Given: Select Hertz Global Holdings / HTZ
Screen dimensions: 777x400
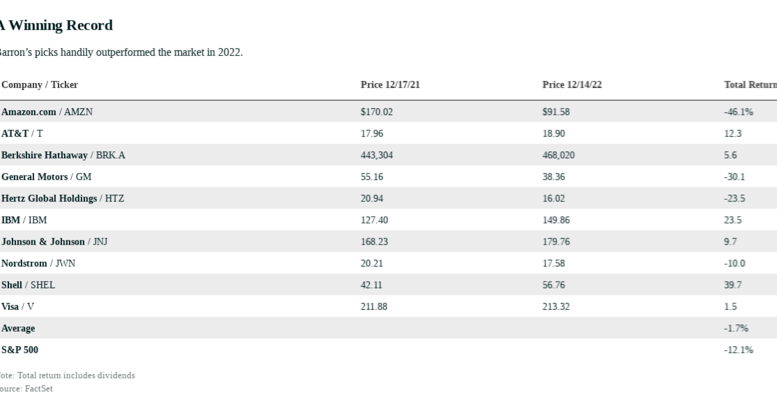Looking at the screenshot, I should [62, 198].
